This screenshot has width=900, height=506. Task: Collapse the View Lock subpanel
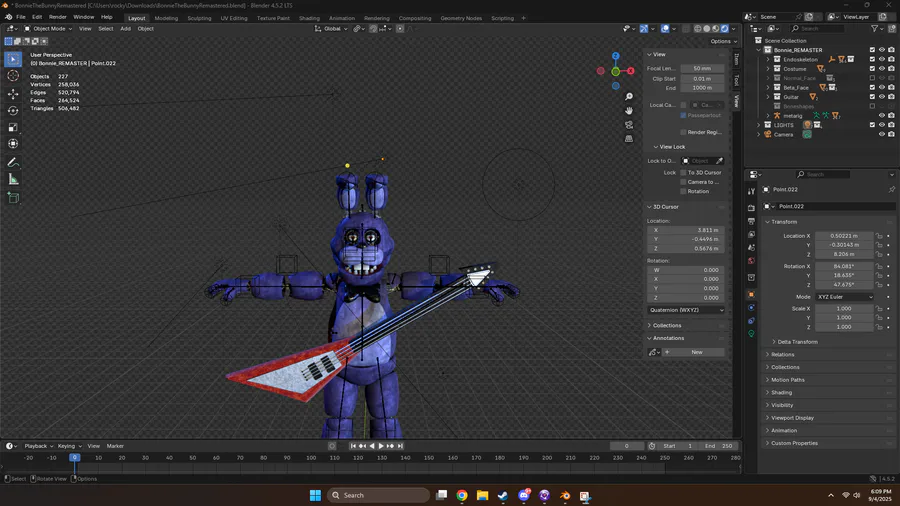[672, 147]
